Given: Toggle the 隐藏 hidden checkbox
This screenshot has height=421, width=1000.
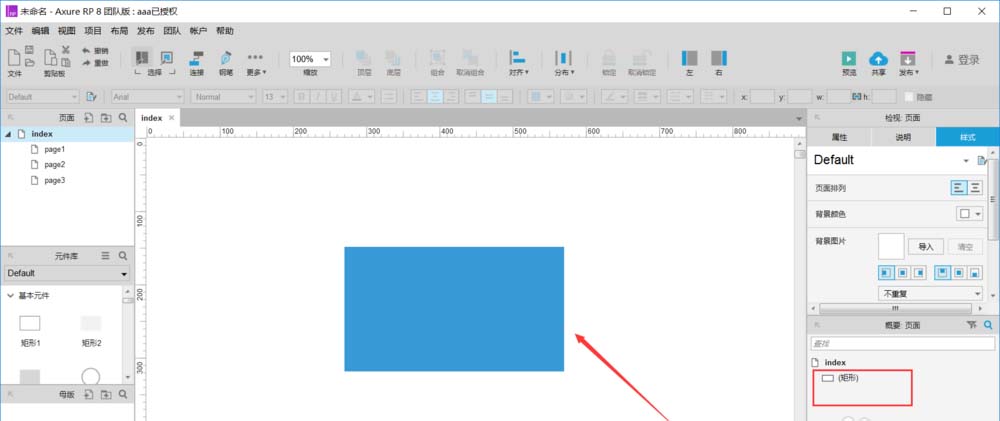Looking at the screenshot, I should 909,97.
